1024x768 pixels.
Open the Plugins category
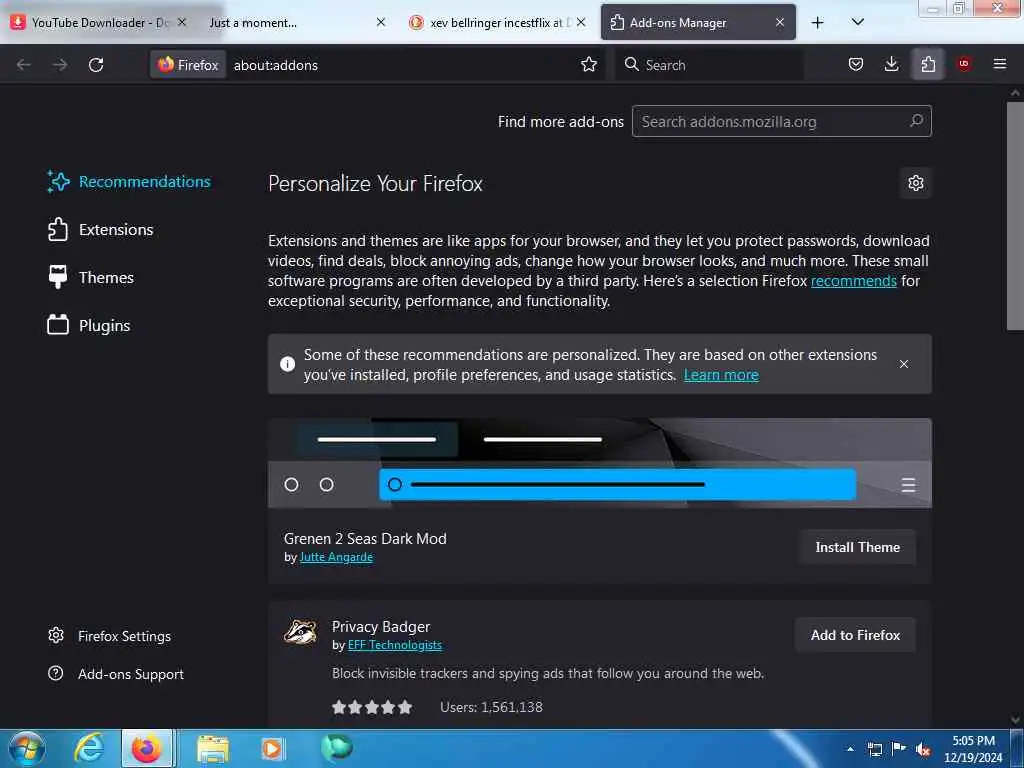click(89, 325)
